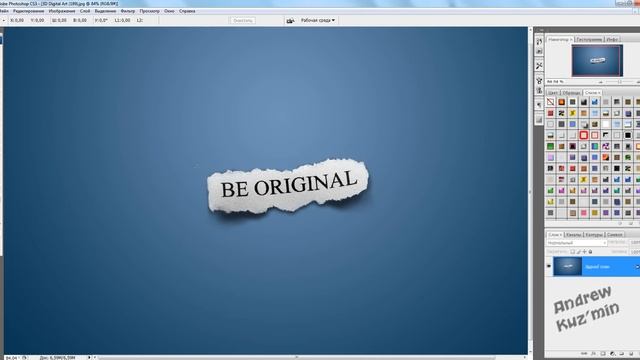
Task: Click the link layers icon at the Layers panel bottom
Action: tap(584, 353)
